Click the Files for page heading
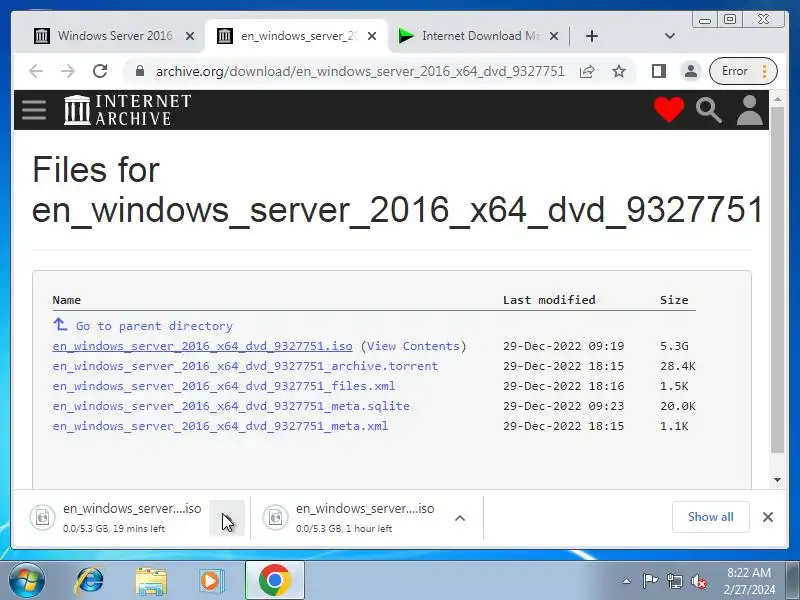The width and height of the screenshot is (800, 600). (x=397, y=189)
